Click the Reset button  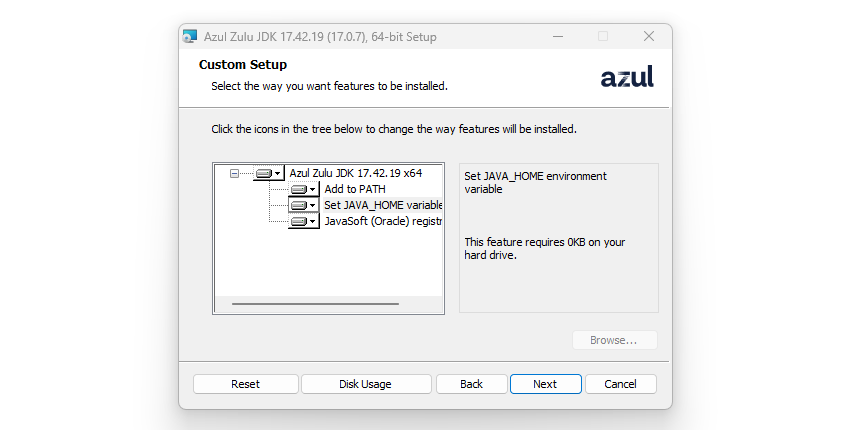[245, 384]
